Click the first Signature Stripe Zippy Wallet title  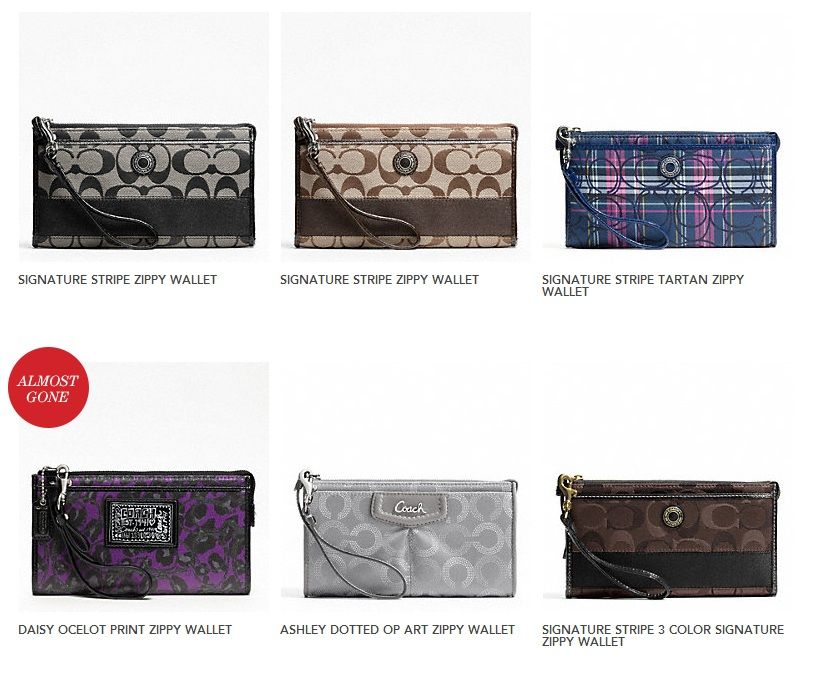point(118,280)
